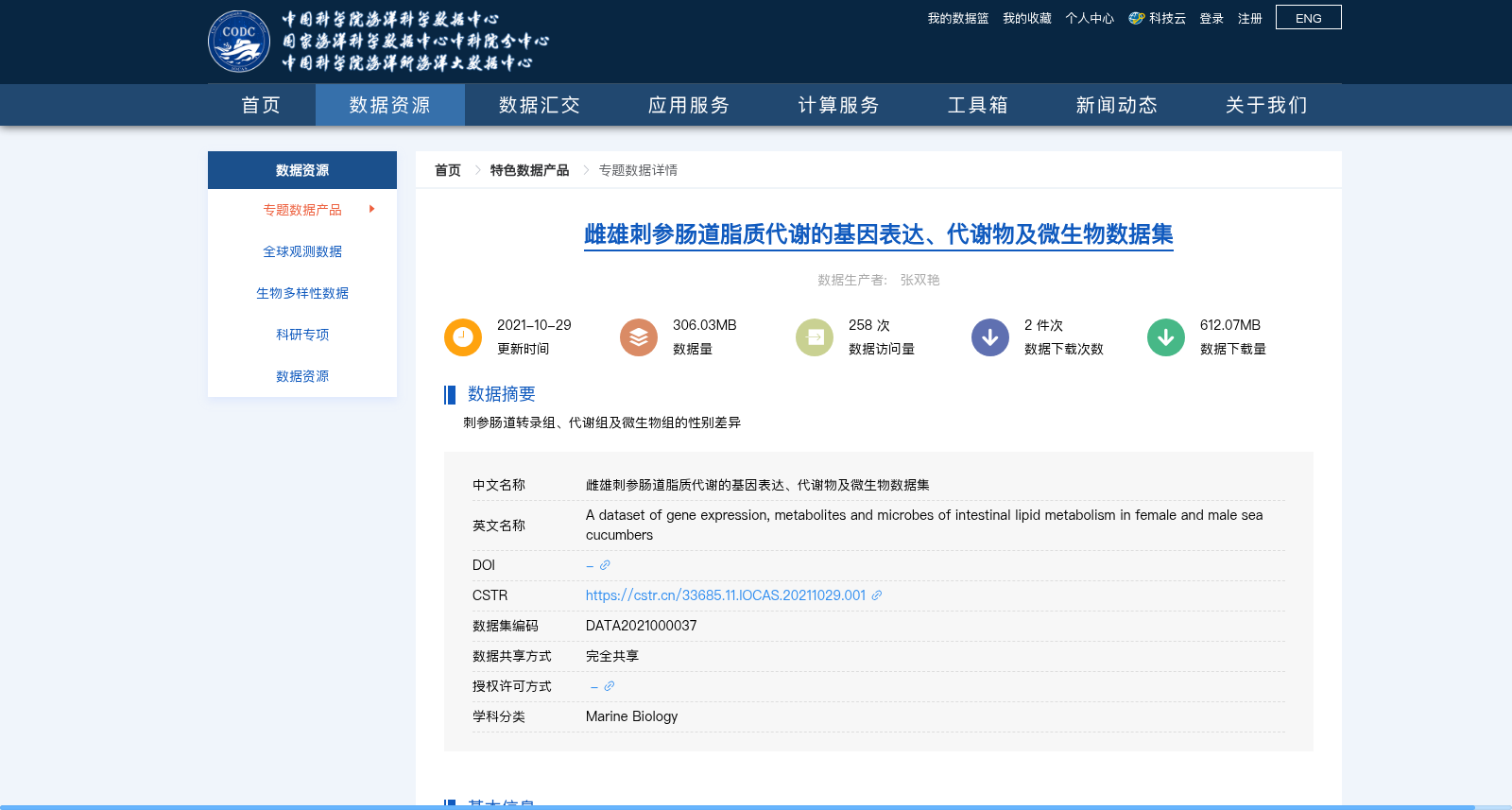Click the dataset title heading link
The image size is (1512, 810).
pyautogui.click(x=879, y=234)
